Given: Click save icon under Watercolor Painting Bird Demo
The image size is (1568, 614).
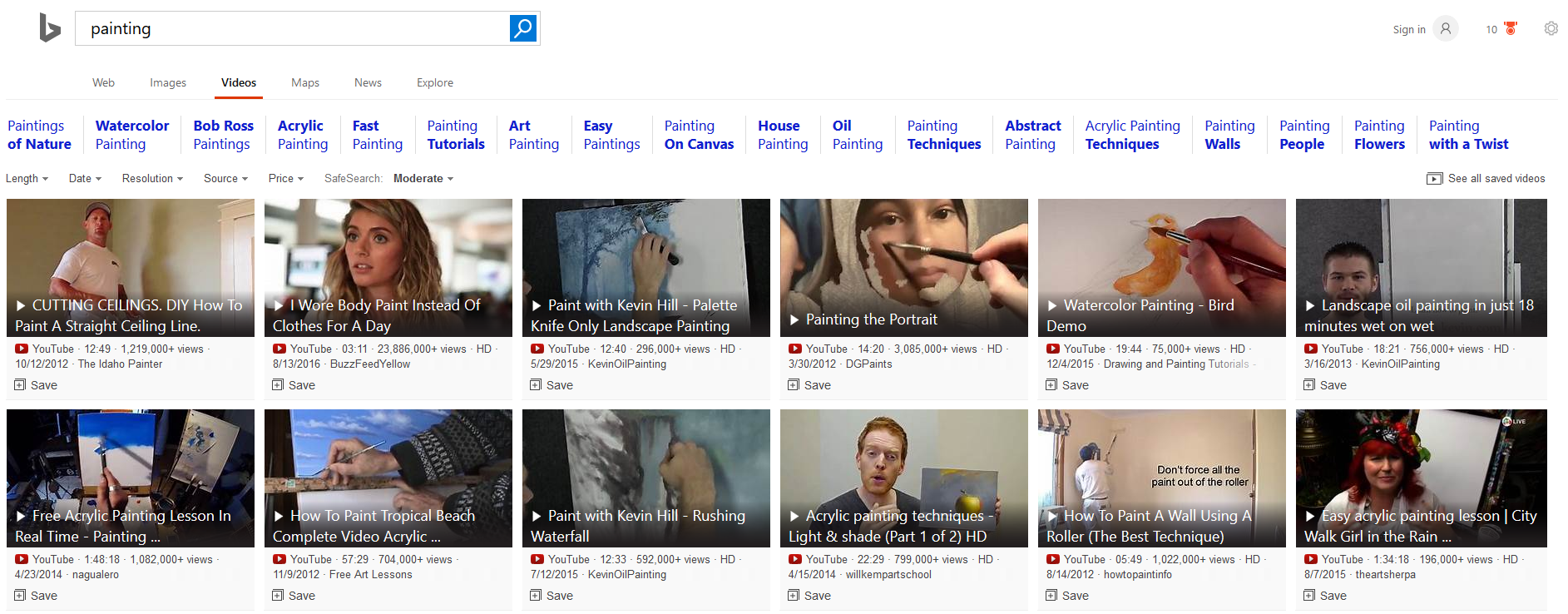Looking at the screenshot, I should [x=1051, y=385].
